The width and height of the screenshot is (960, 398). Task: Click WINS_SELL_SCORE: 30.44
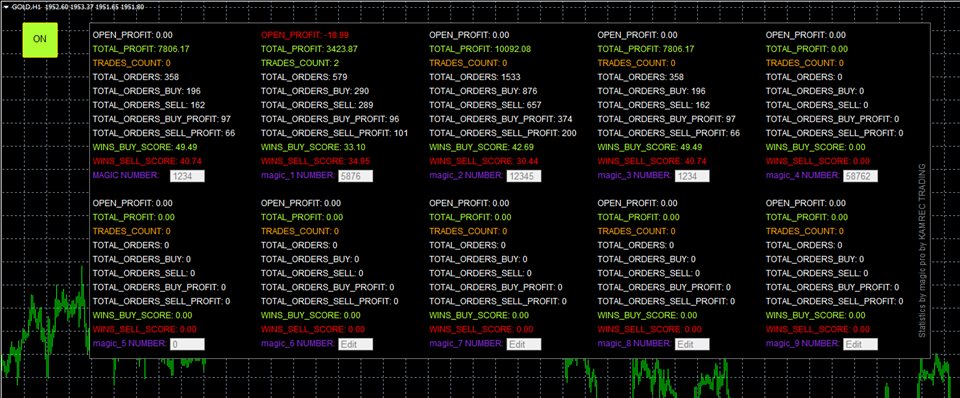click(x=484, y=161)
